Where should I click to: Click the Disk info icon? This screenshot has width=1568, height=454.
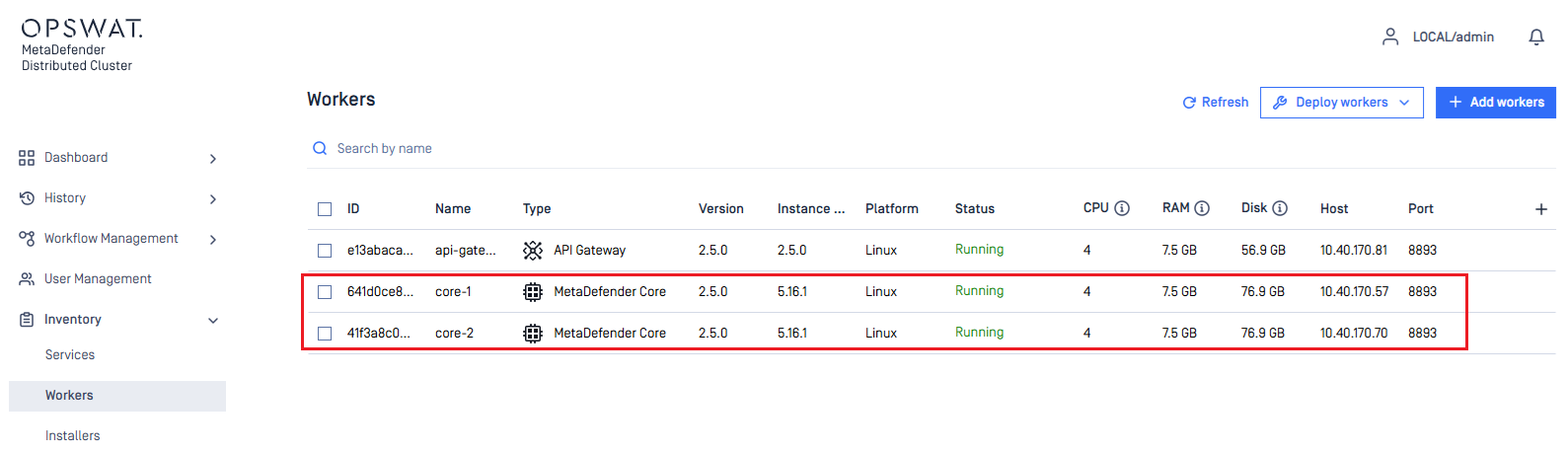tap(1280, 208)
